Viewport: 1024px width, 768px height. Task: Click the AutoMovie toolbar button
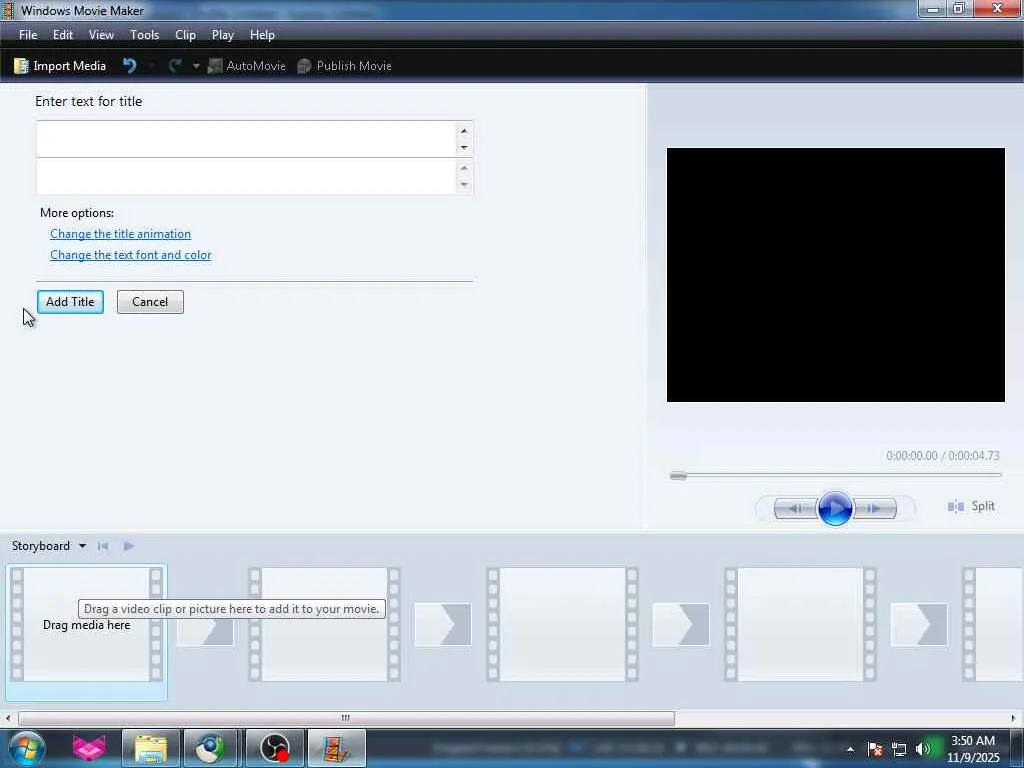pos(247,66)
